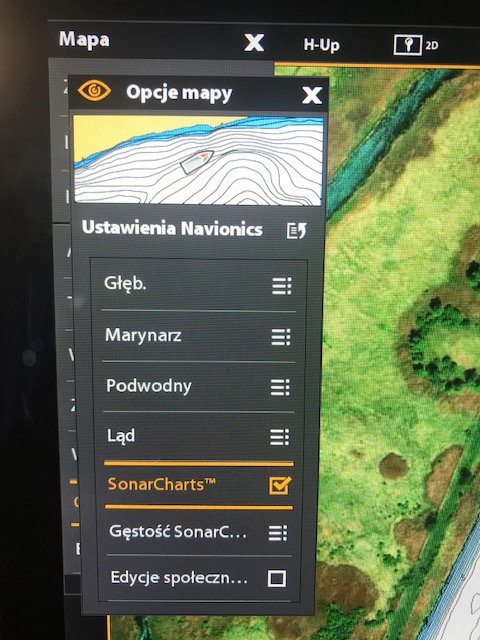This screenshot has width=480, height=640.
Task: Uncheck the SonarCharts checkbox
Action: [x=280, y=485]
